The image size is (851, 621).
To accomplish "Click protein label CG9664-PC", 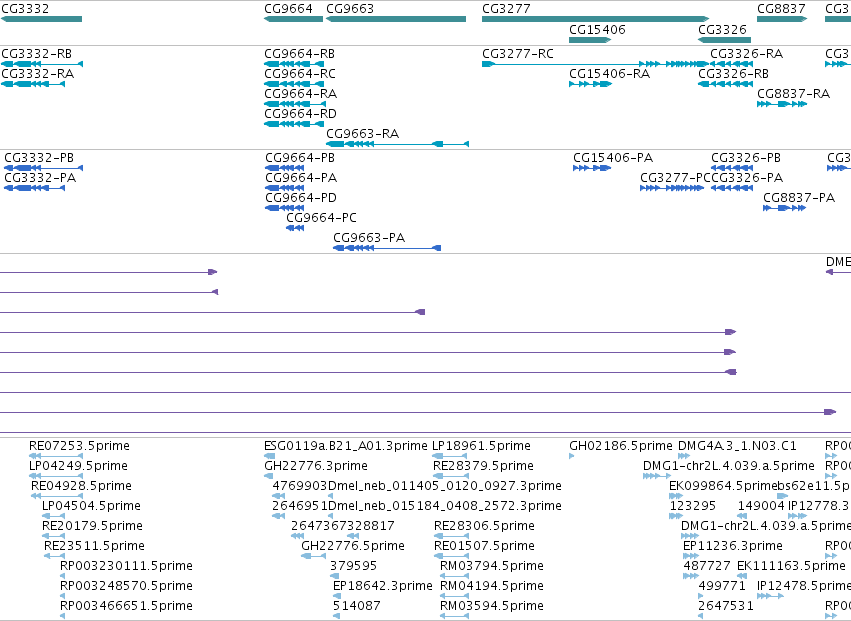I will 321,218.
